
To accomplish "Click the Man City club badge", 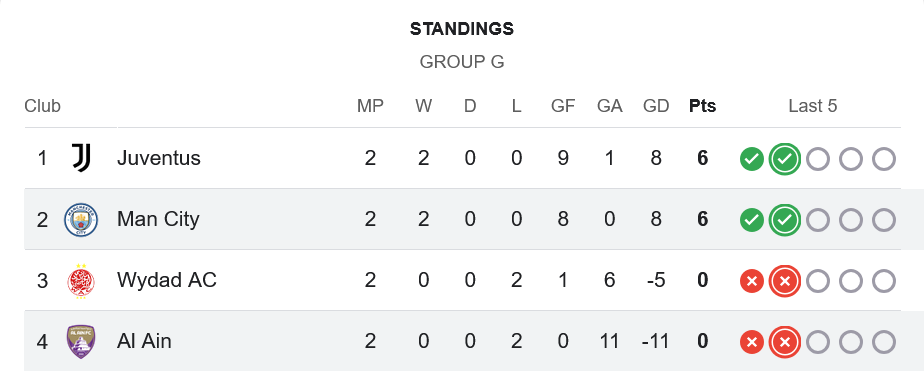I will tap(81, 219).
